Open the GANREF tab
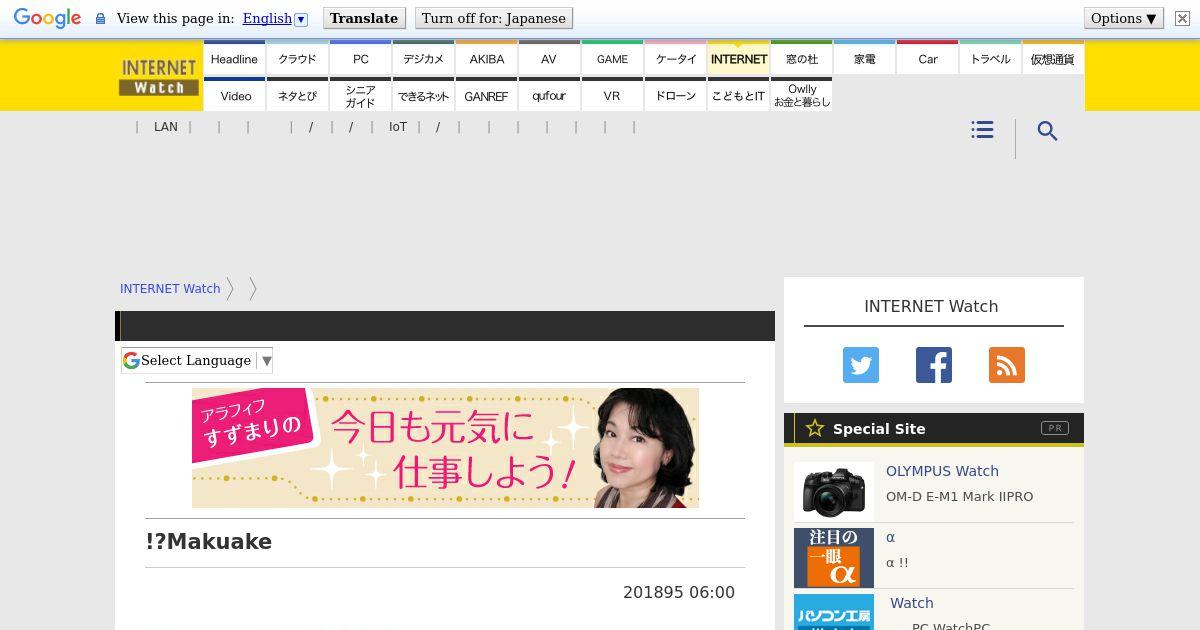Screen dimensions: 1200x630 486,95
